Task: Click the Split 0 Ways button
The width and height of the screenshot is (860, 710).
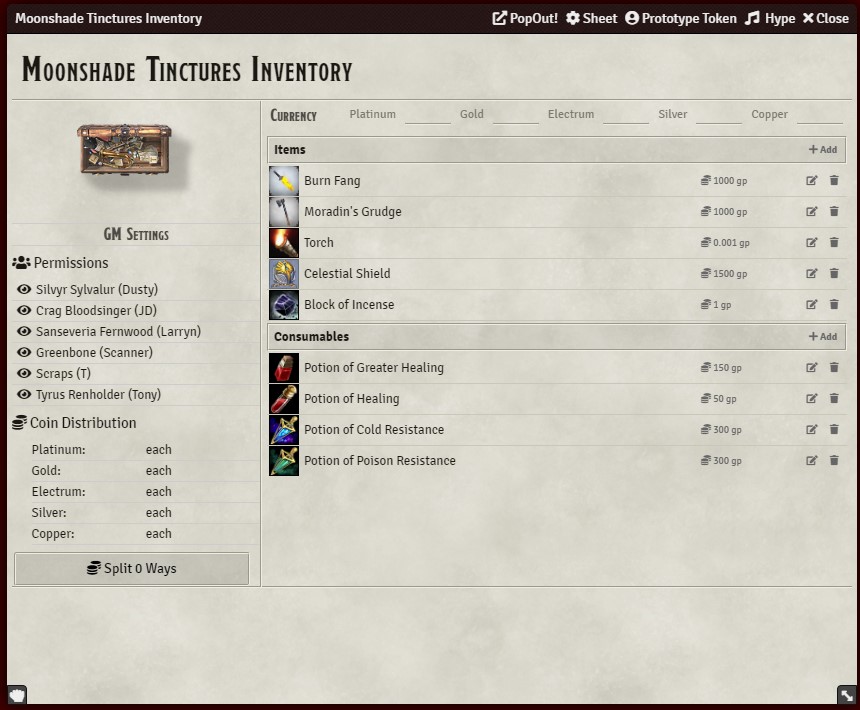Action: (132, 569)
